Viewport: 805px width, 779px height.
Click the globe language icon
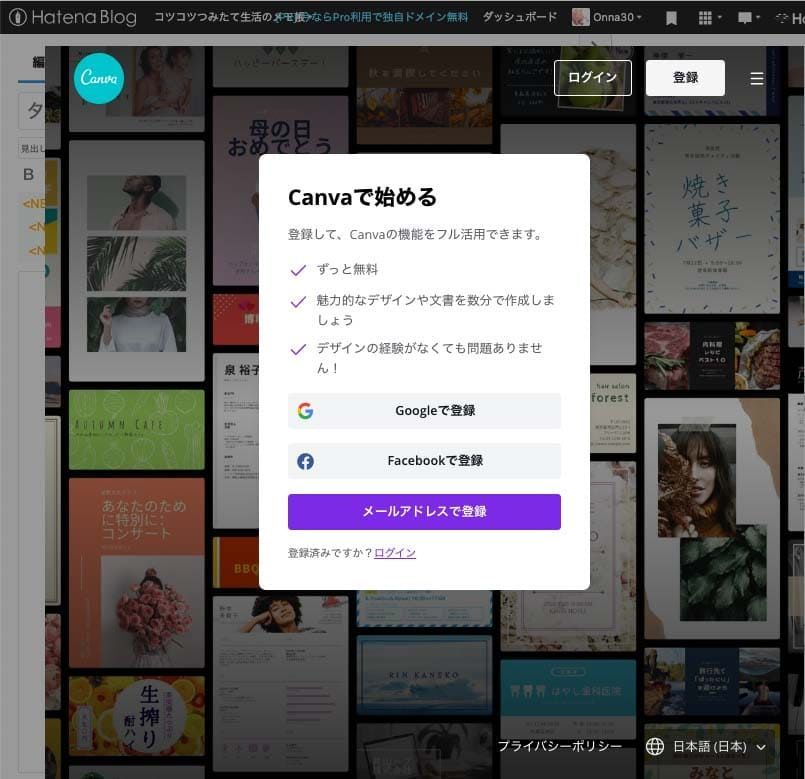click(x=655, y=746)
